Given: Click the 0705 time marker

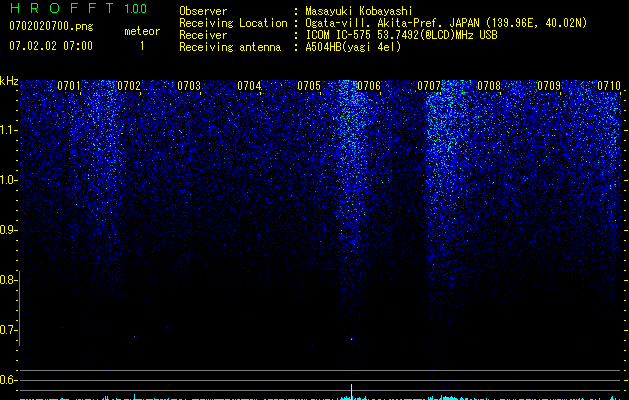Looking at the screenshot, I should [308, 86].
